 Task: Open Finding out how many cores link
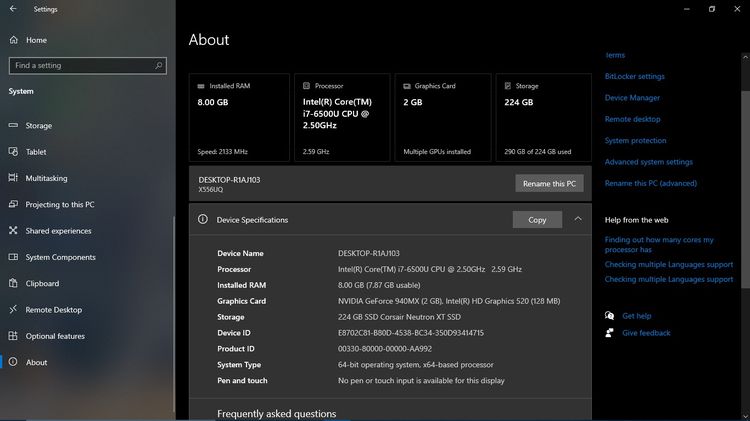click(x=659, y=244)
